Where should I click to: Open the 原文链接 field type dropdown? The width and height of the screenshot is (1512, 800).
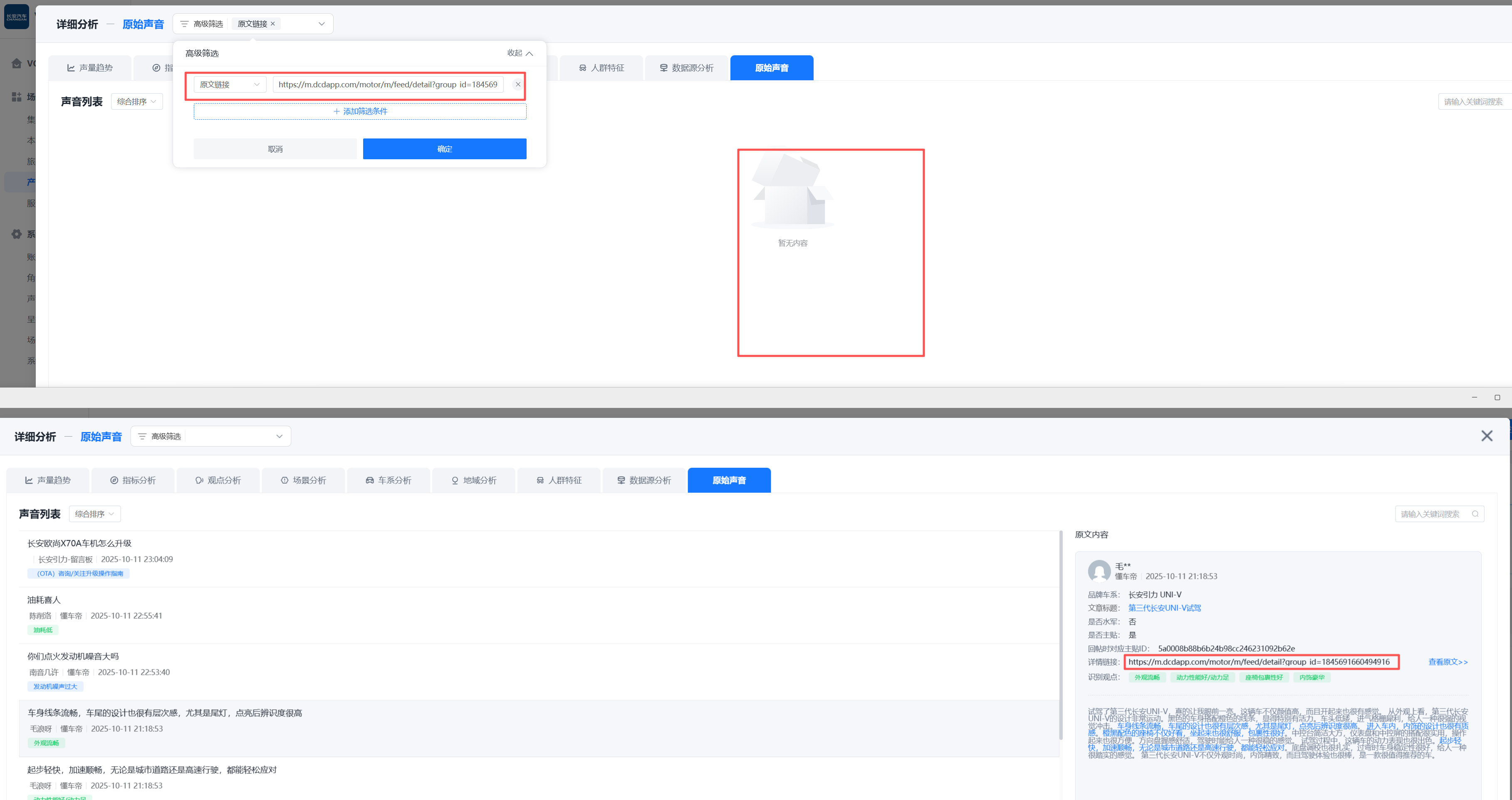pos(230,84)
